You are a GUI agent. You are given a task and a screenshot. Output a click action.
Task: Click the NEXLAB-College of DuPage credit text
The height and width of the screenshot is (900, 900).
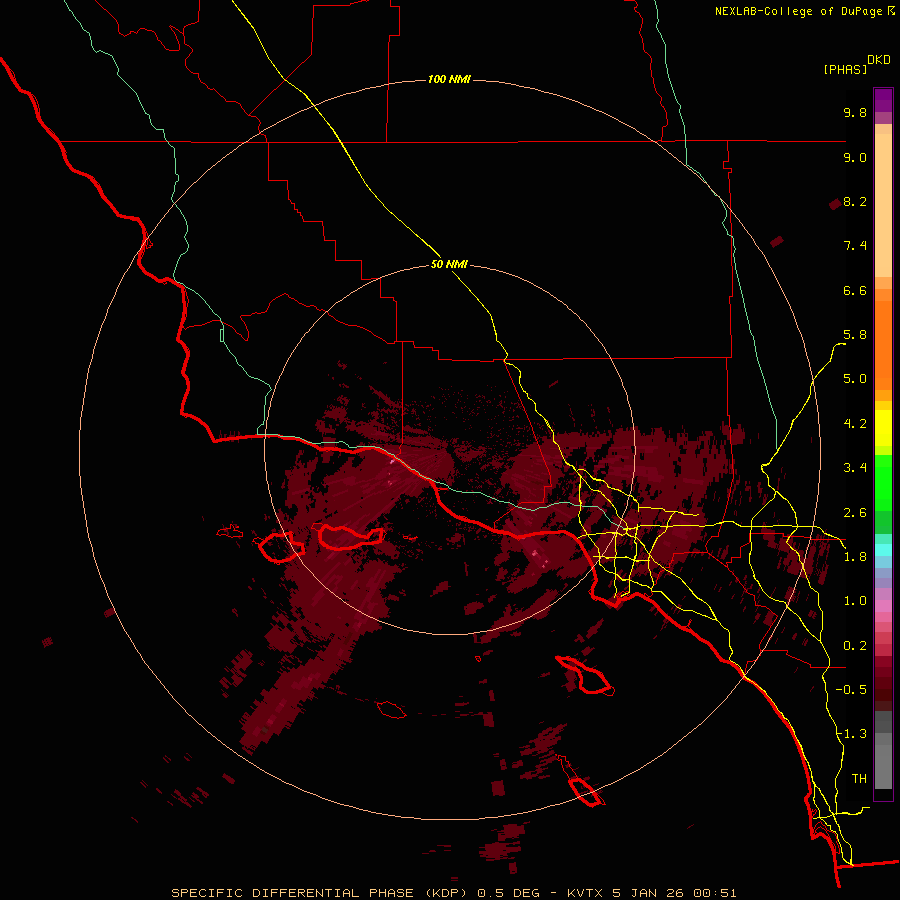tap(799, 11)
